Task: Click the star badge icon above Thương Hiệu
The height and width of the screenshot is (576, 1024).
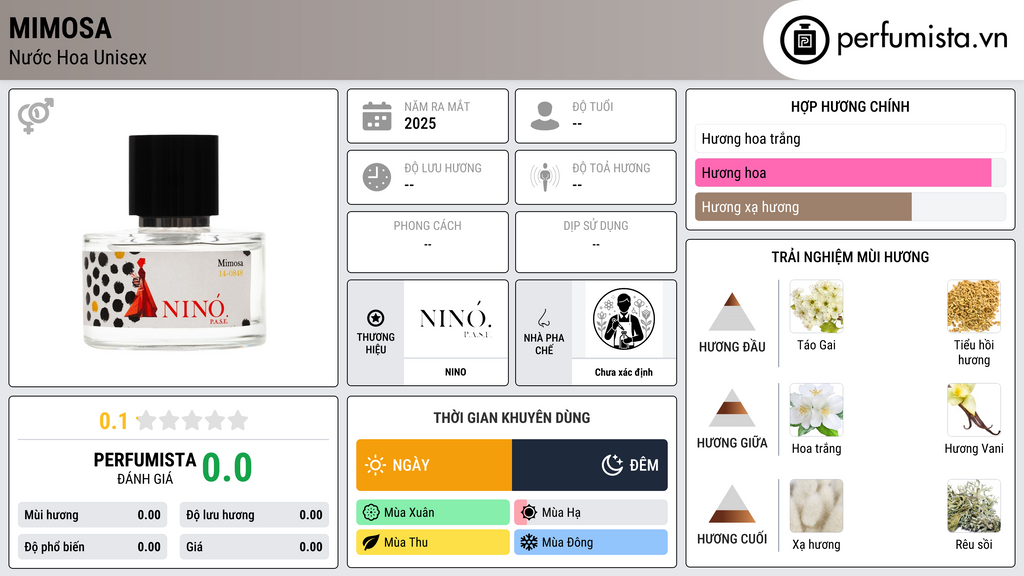Action: click(376, 318)
